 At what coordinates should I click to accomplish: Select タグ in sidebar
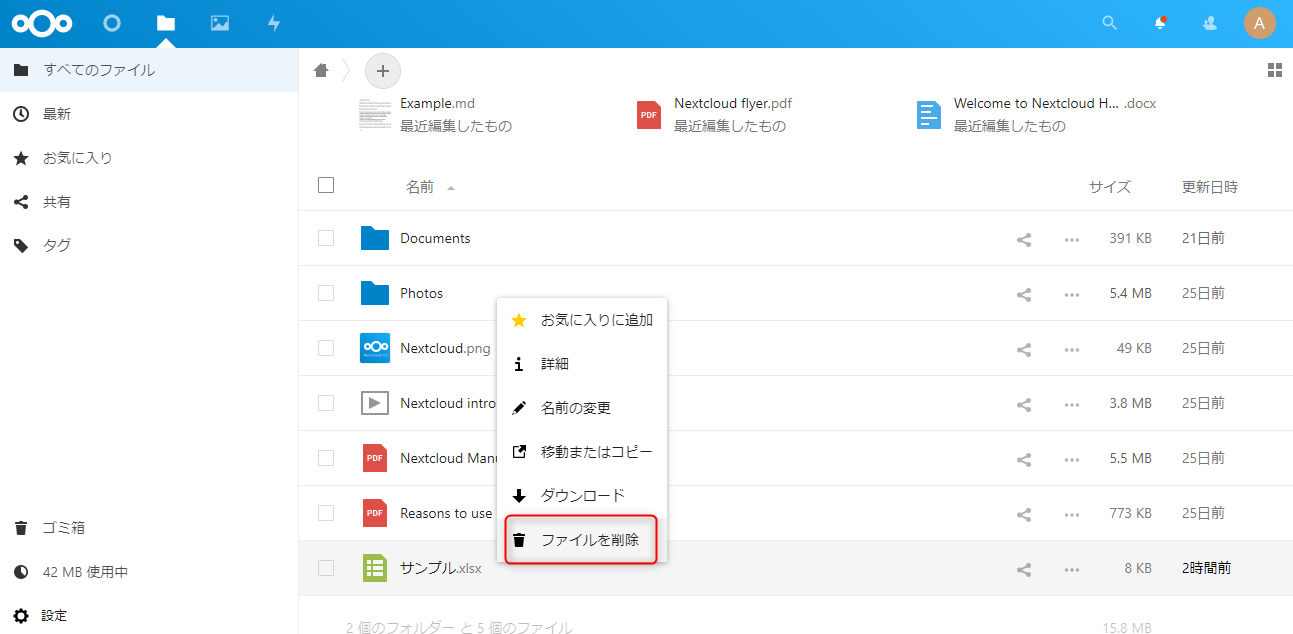149,246
